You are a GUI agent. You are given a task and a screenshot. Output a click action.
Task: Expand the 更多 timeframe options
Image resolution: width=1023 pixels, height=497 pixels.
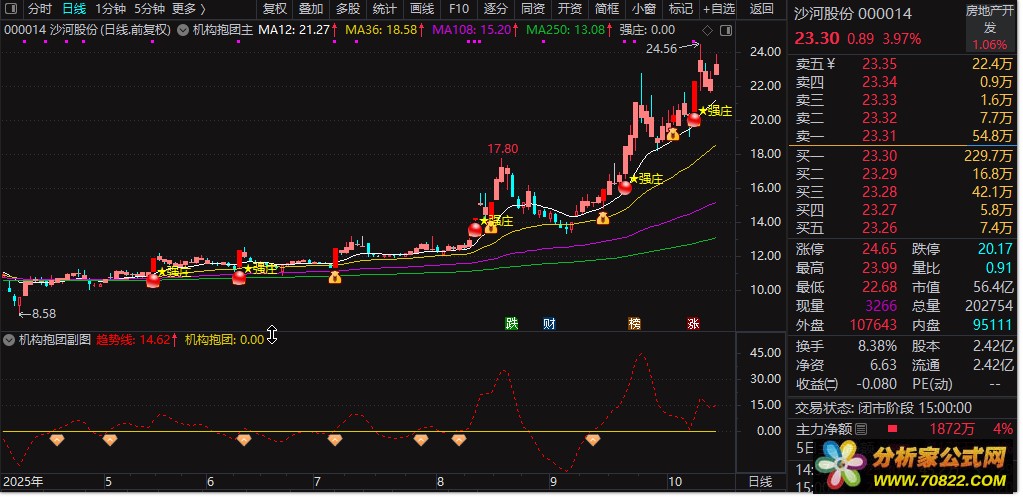[188, 9]
